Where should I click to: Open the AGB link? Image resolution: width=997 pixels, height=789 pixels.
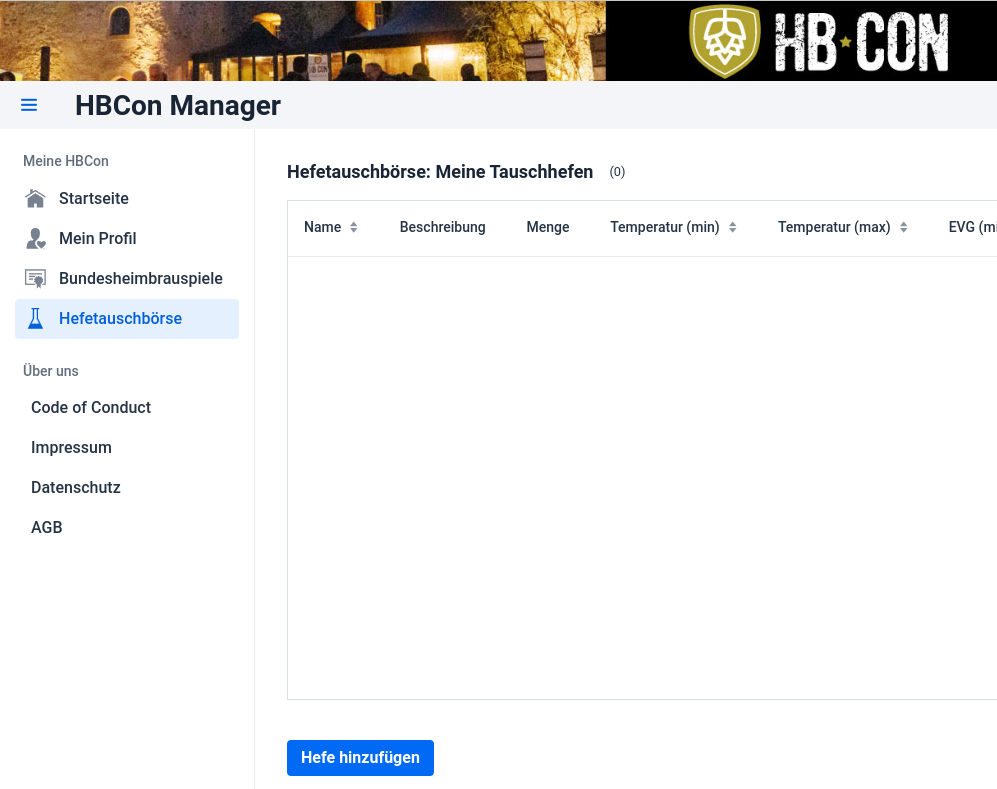pyautogui.click(x=47, y=527)
